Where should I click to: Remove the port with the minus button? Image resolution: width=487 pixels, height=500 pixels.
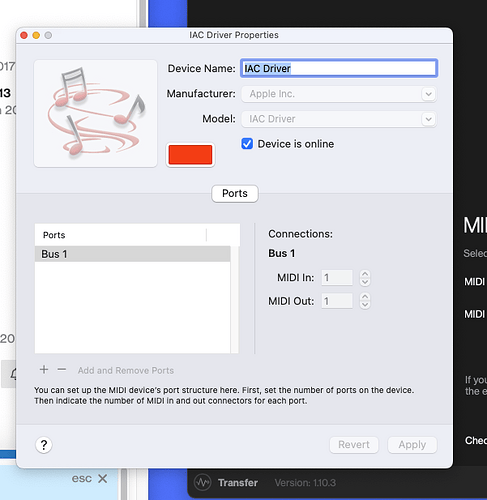[62, 370]
